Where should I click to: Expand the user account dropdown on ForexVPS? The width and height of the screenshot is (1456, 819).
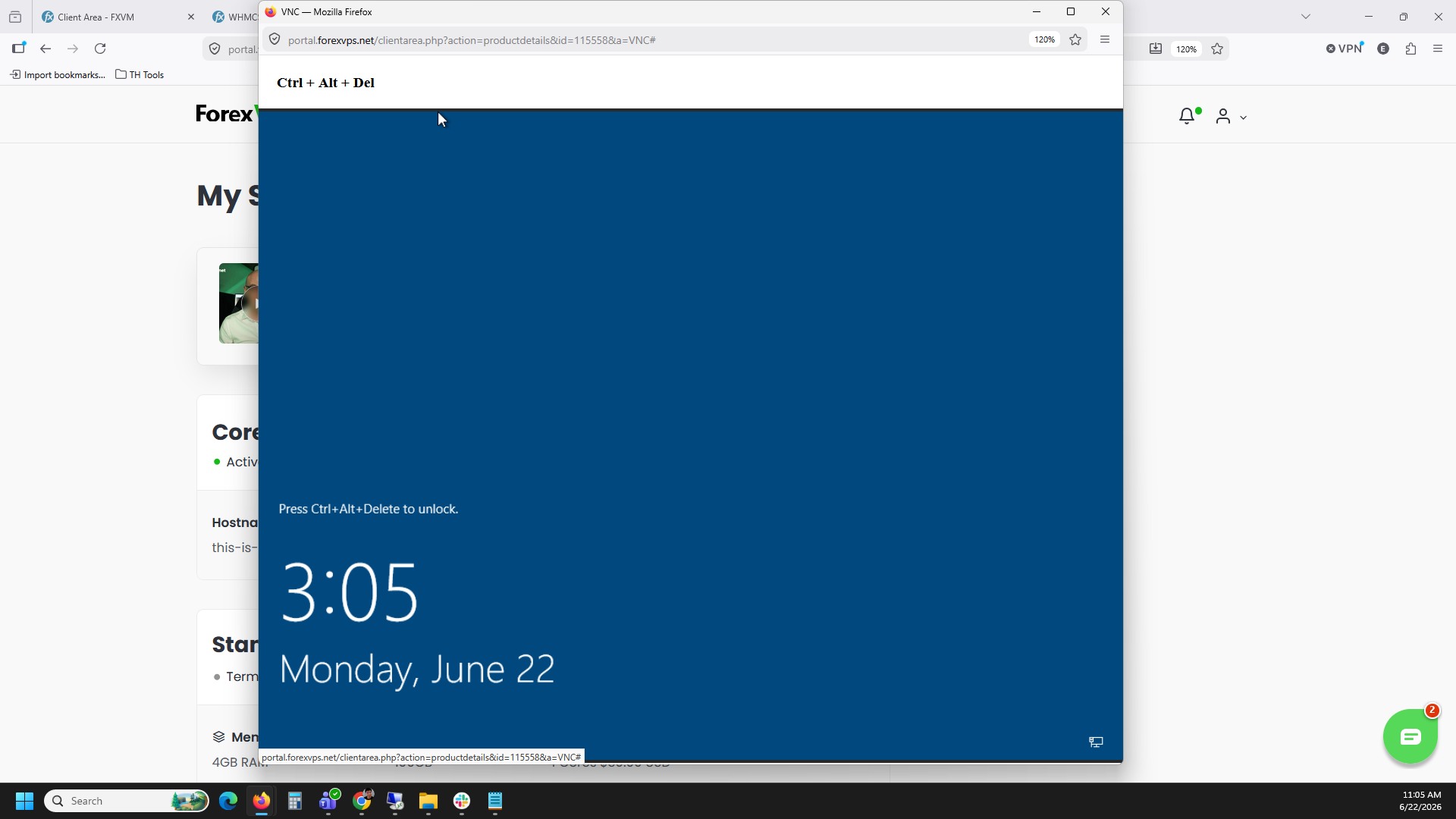click(1231, 116)
